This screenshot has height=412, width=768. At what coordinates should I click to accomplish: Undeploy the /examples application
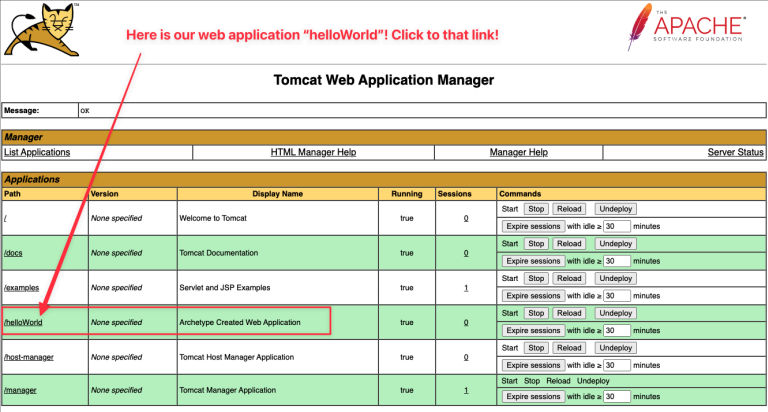click(x=616, y=278)
